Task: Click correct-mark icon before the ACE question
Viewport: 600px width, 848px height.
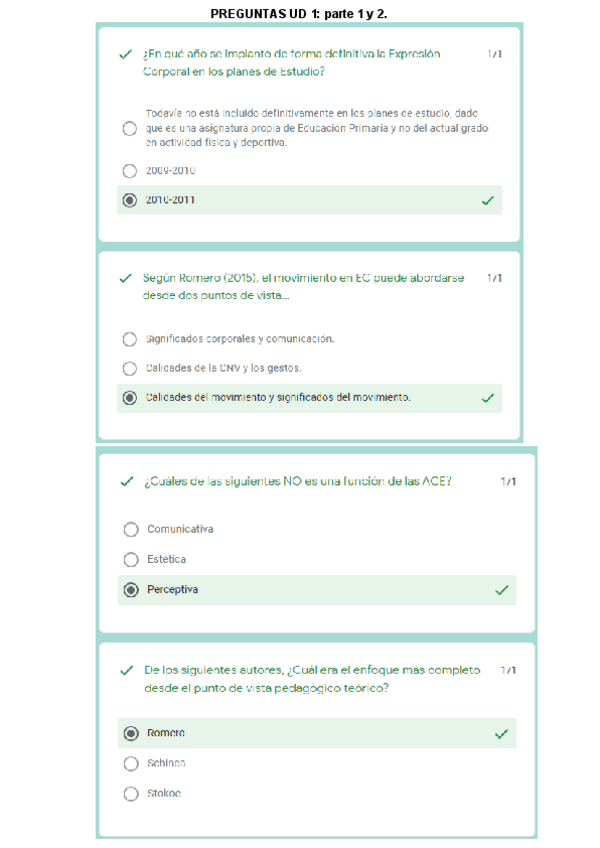Action: pyautogui.click(x=126, y=481)
